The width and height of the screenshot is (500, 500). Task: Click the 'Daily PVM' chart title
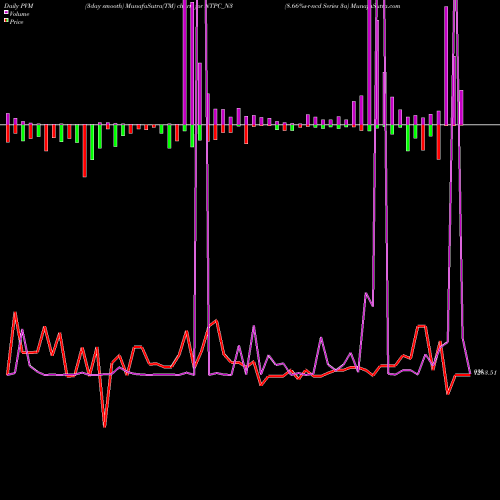tap(19, 6)
